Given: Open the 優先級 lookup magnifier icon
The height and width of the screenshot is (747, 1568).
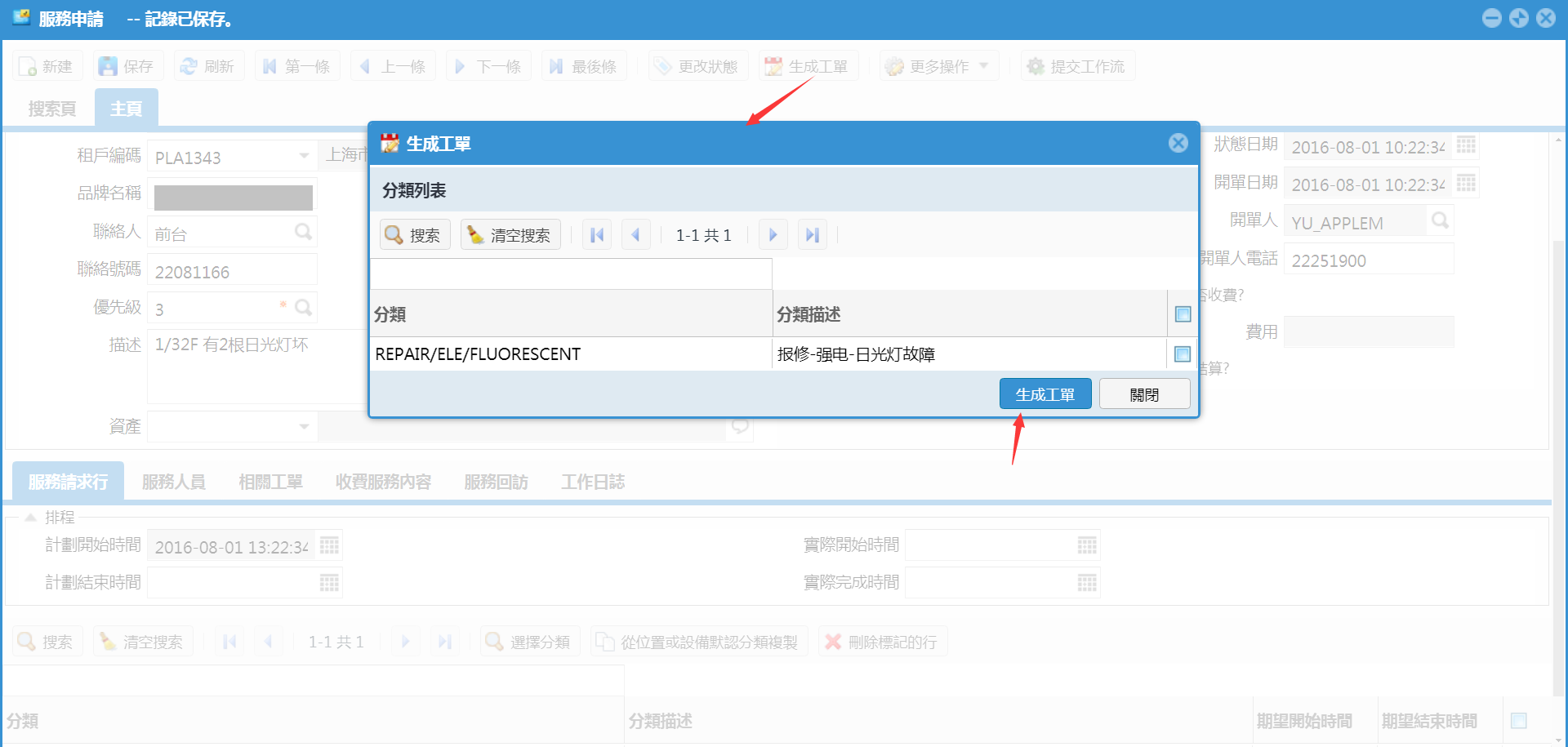Looking at the screenshot, I should 303,308.
